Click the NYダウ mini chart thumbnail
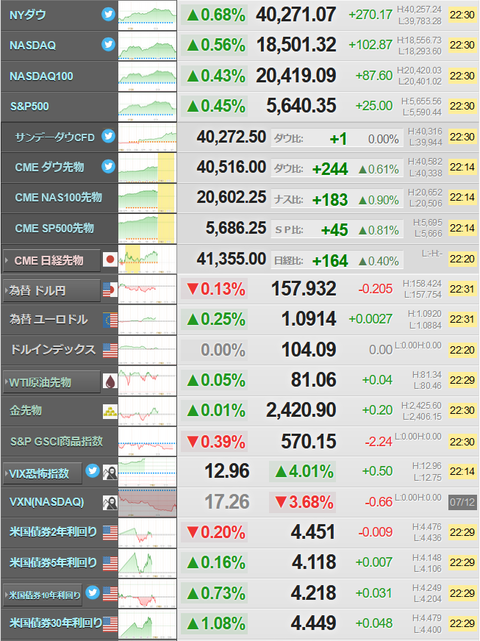480x641 pixels. tap(147, 15)
